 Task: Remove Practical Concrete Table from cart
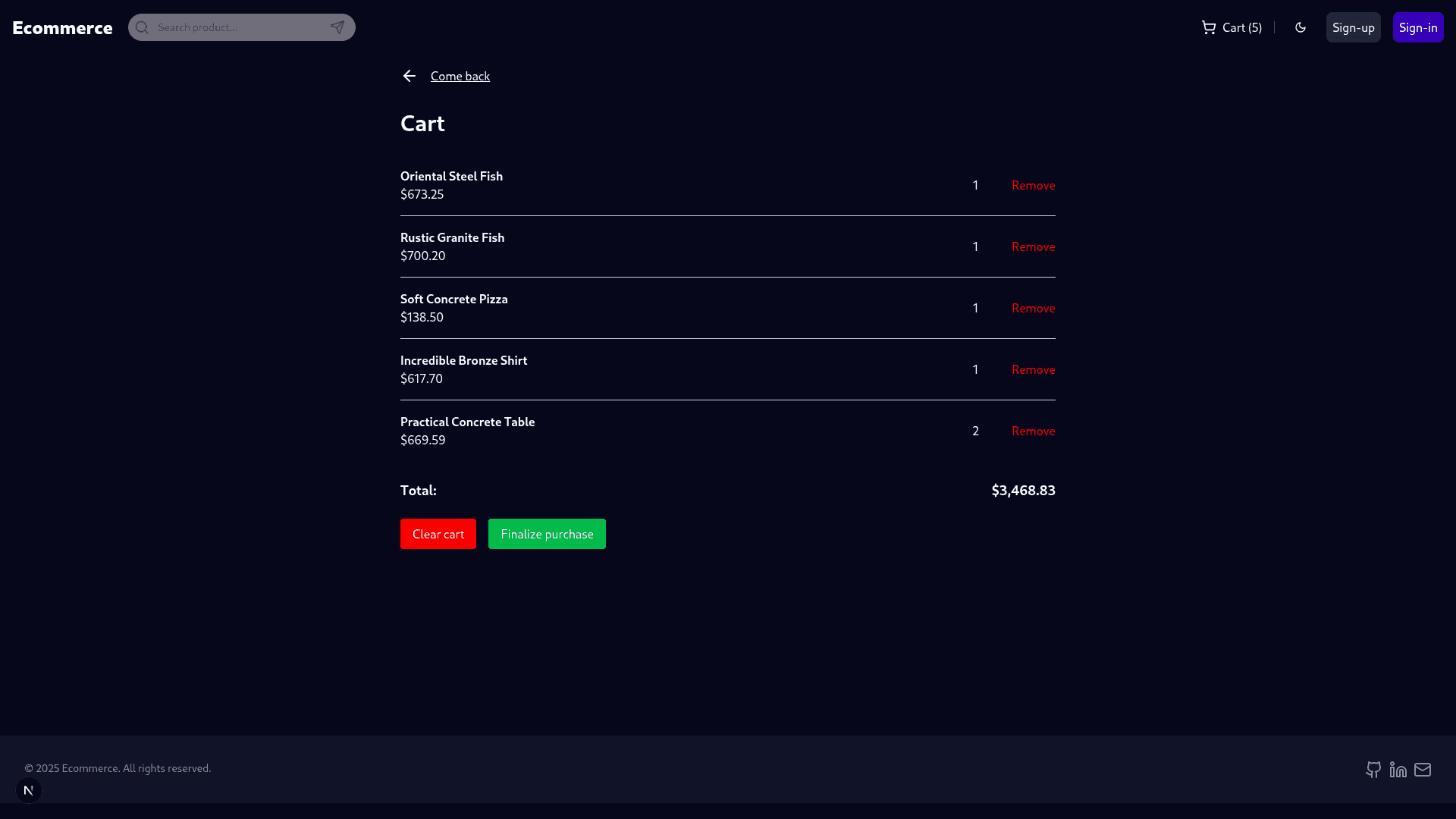coord(1033,431)
